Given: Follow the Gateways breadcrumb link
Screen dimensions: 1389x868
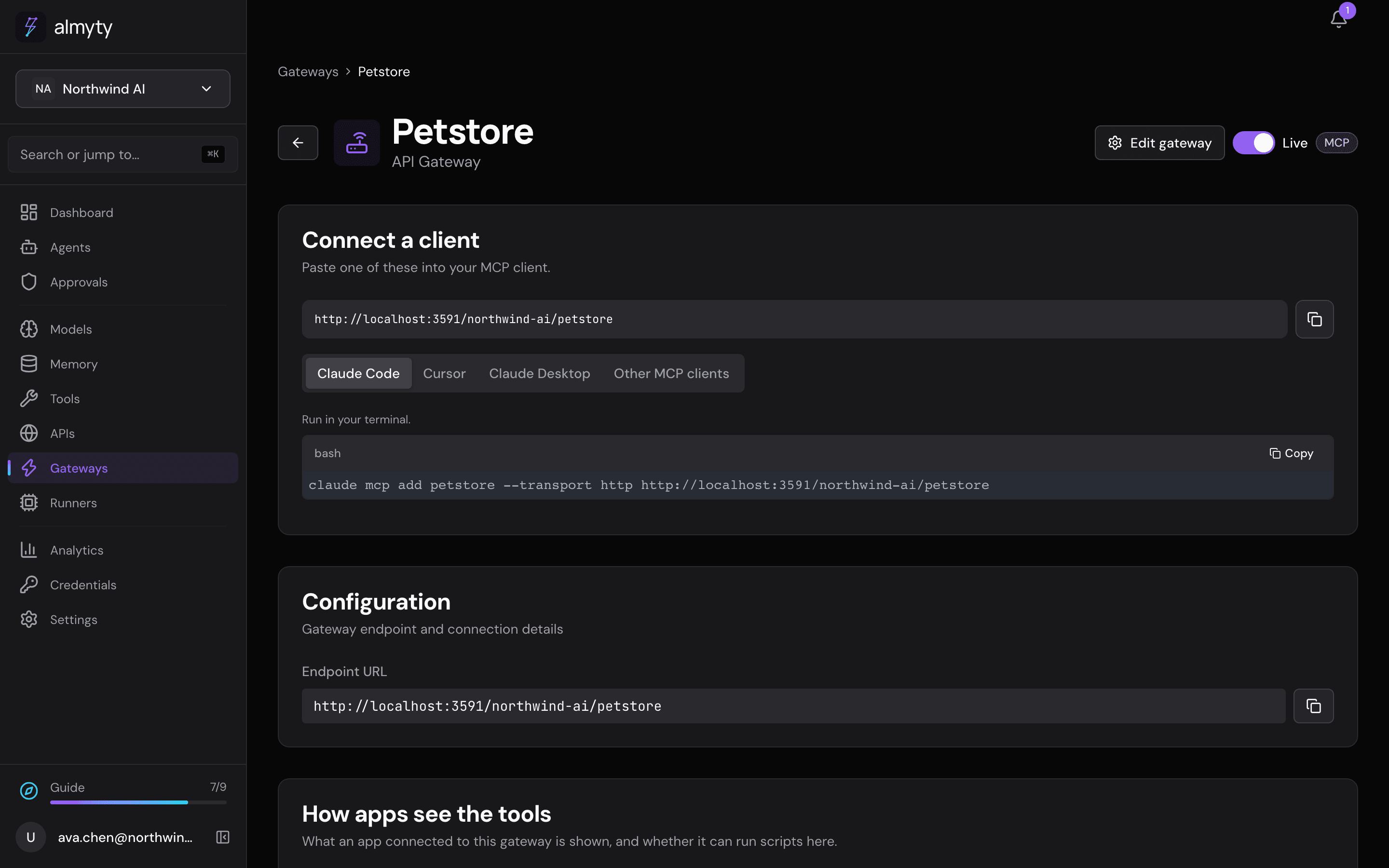Looking at the screenshot, I should pos(308,72).
